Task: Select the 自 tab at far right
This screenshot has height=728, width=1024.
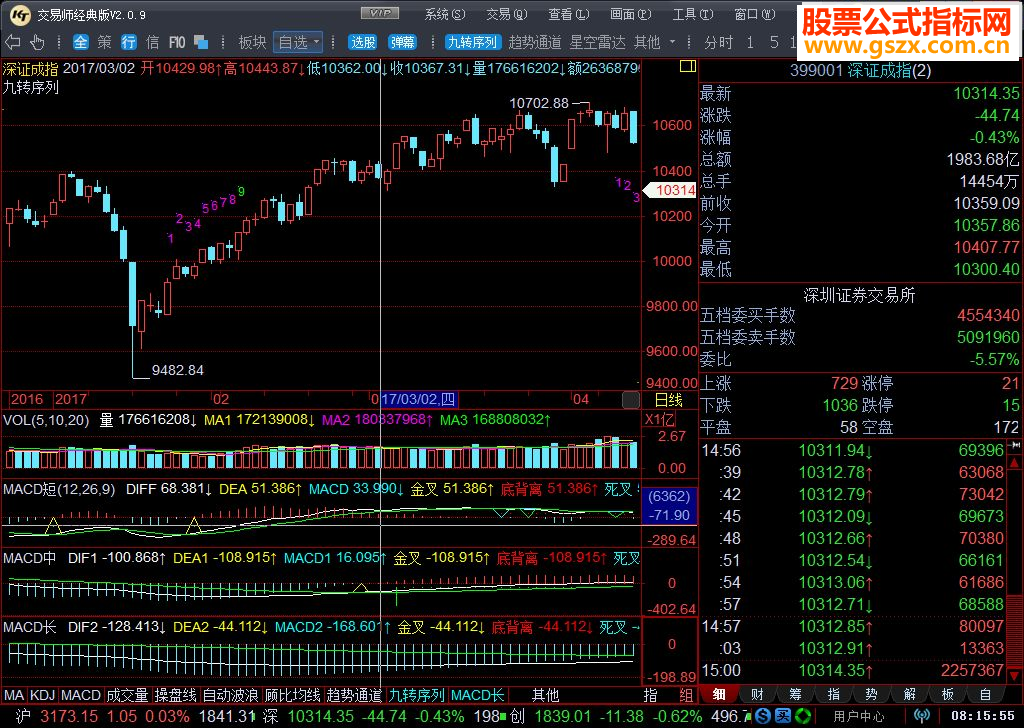Action: [985, 695]
